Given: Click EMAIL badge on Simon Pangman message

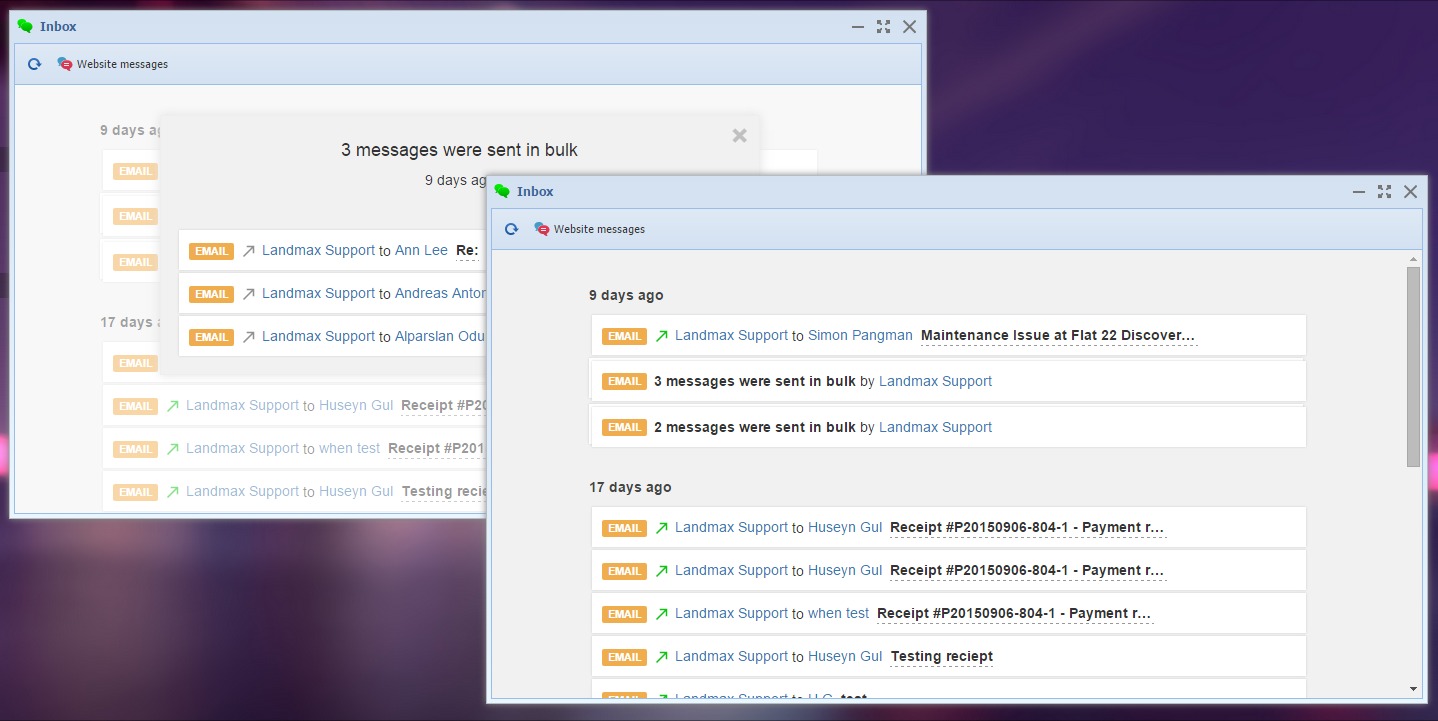Looking at the screenshot, I should point(624,336).
